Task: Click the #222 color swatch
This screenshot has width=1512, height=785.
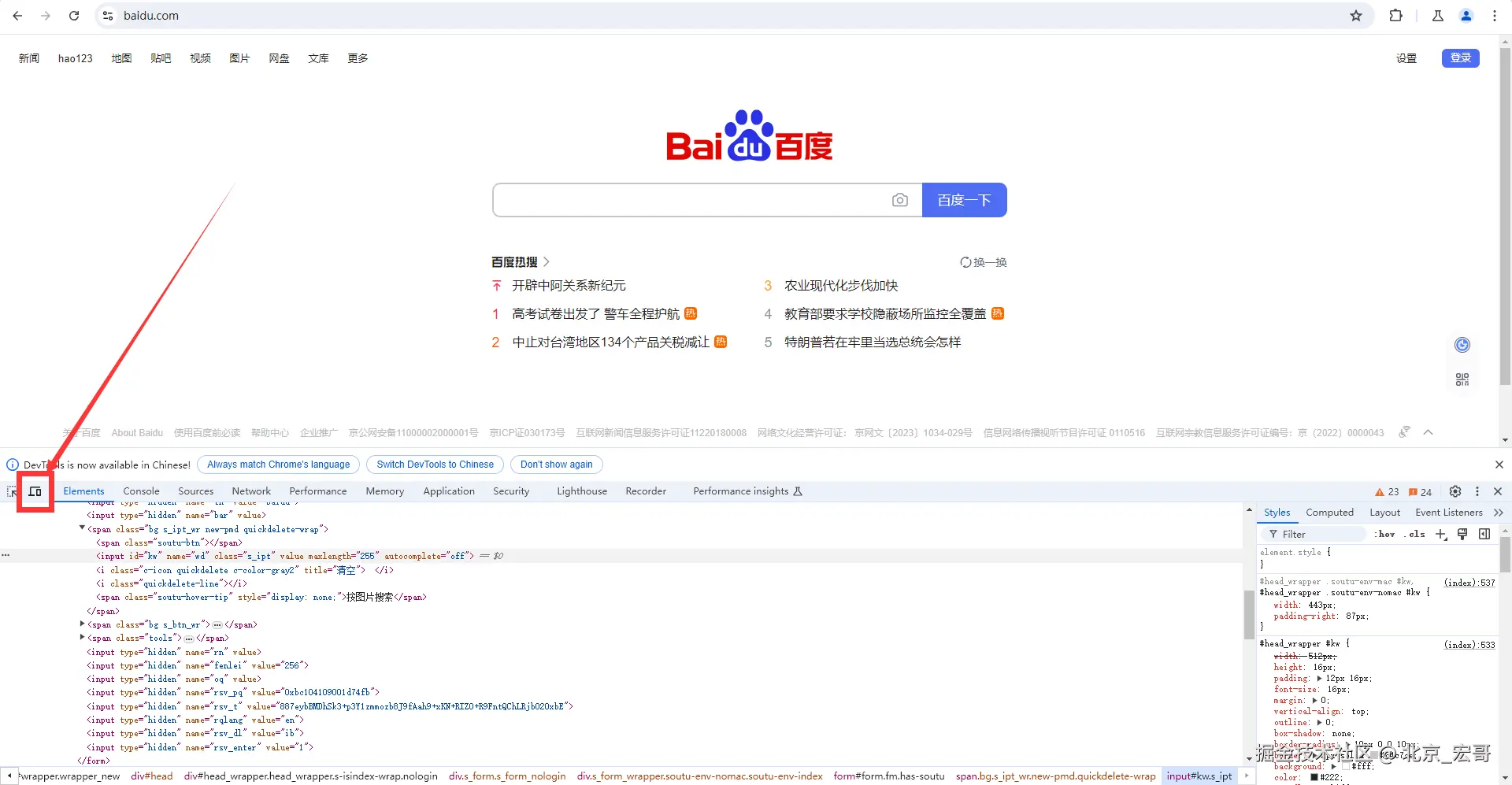Action: [1314, 777]
